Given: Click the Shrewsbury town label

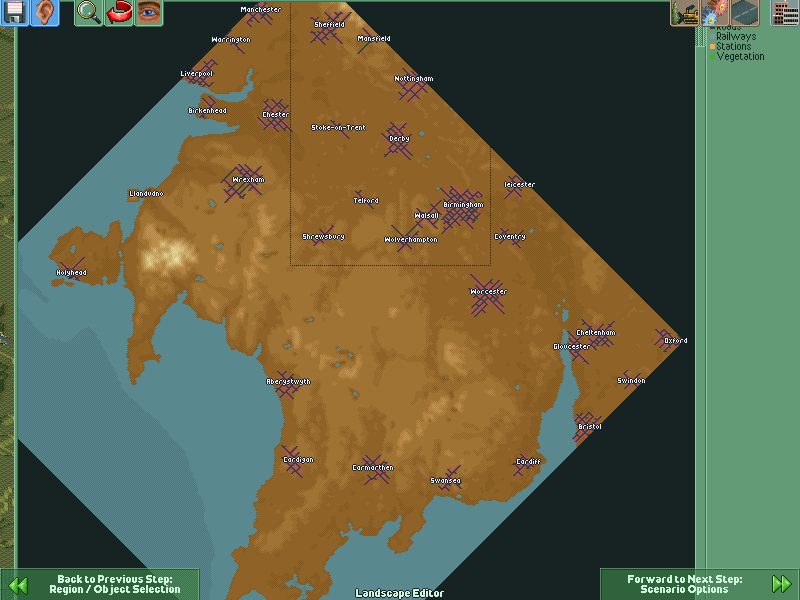Looking at the screenshot, I should 323,237.
